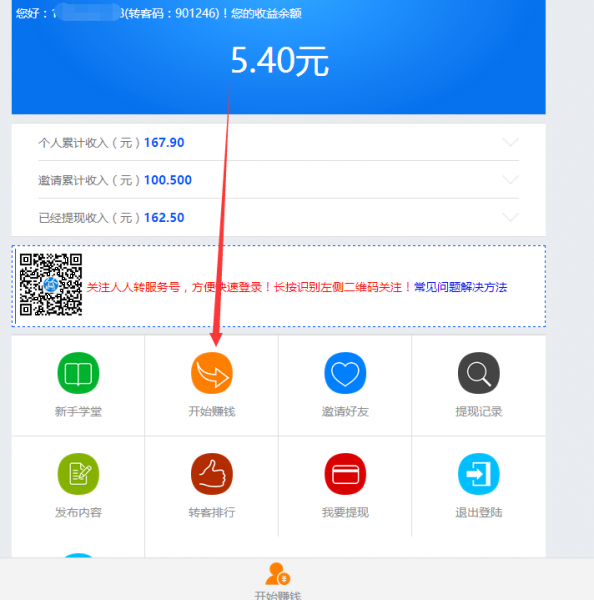
Task: Click 邀请累计收入 amount 100.500
Action: 168,180
